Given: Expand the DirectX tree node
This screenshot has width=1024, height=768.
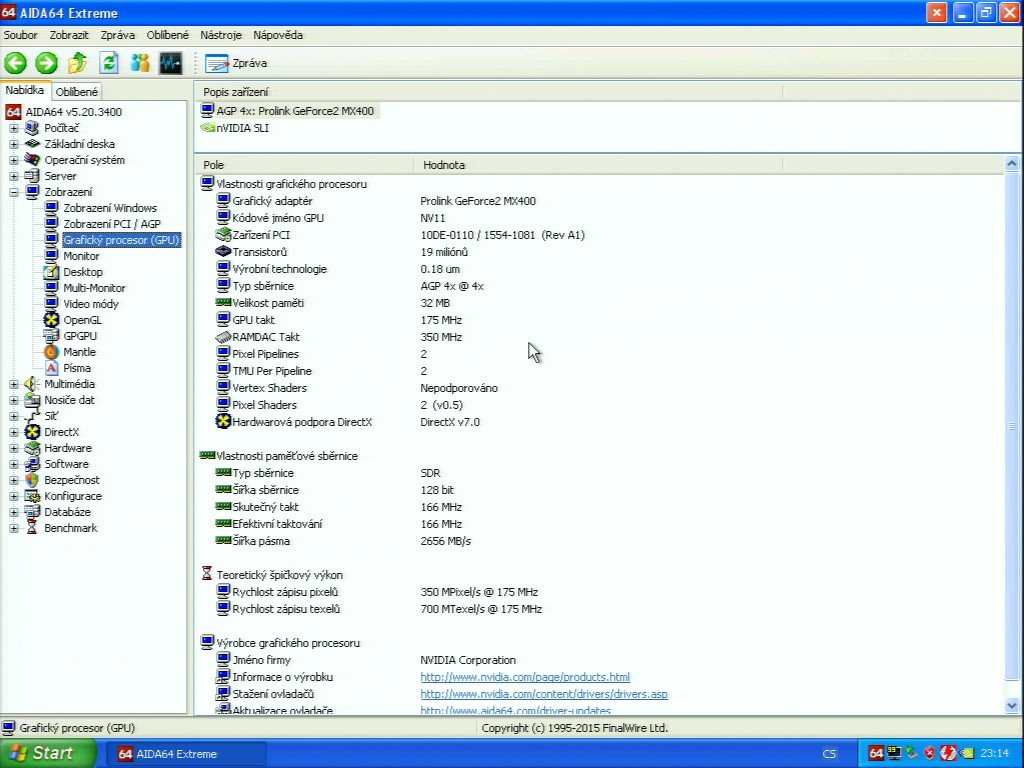Looking at the screenshot, I should click(x=14, y=432).
